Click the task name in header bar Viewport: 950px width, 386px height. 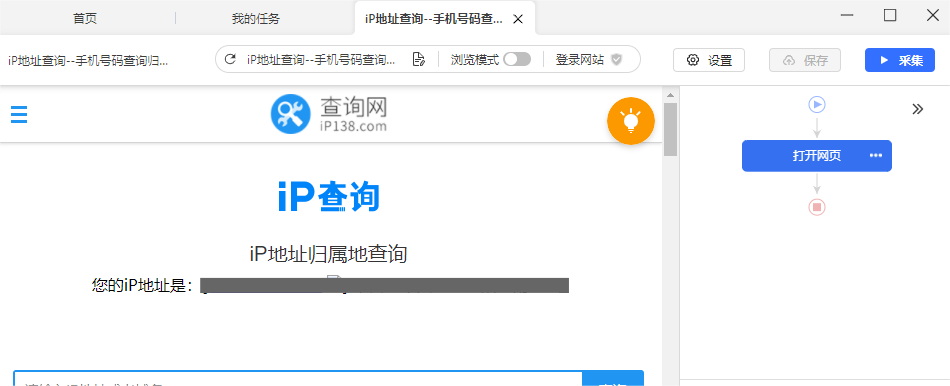coord(88,61)
